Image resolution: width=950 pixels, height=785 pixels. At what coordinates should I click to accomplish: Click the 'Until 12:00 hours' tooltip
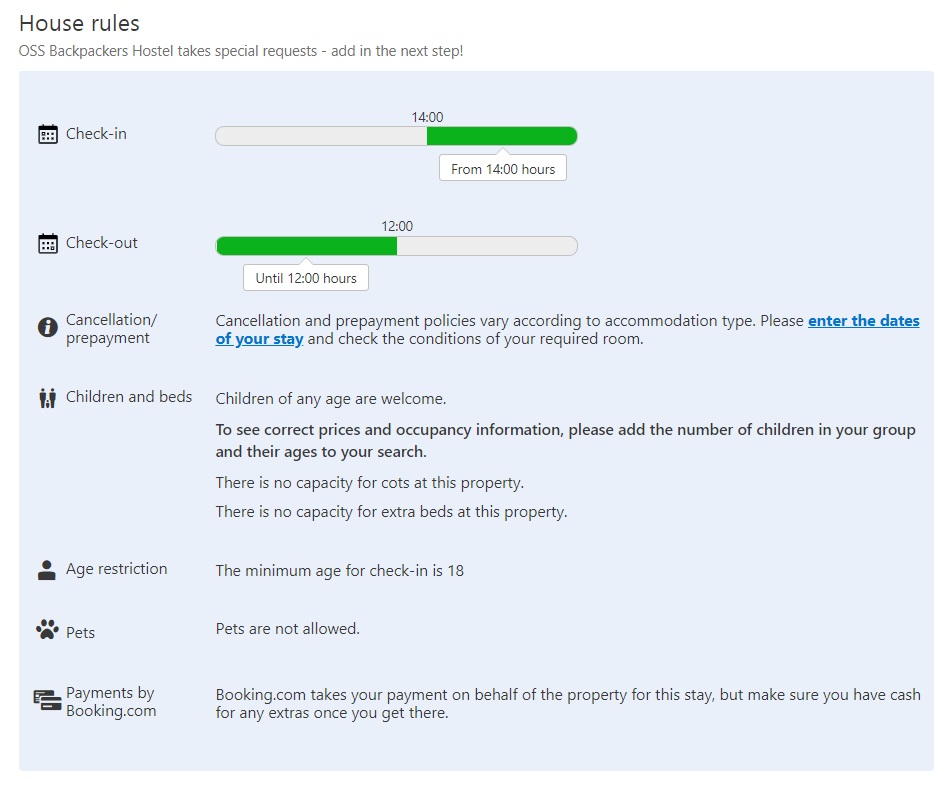coord(306,278)
